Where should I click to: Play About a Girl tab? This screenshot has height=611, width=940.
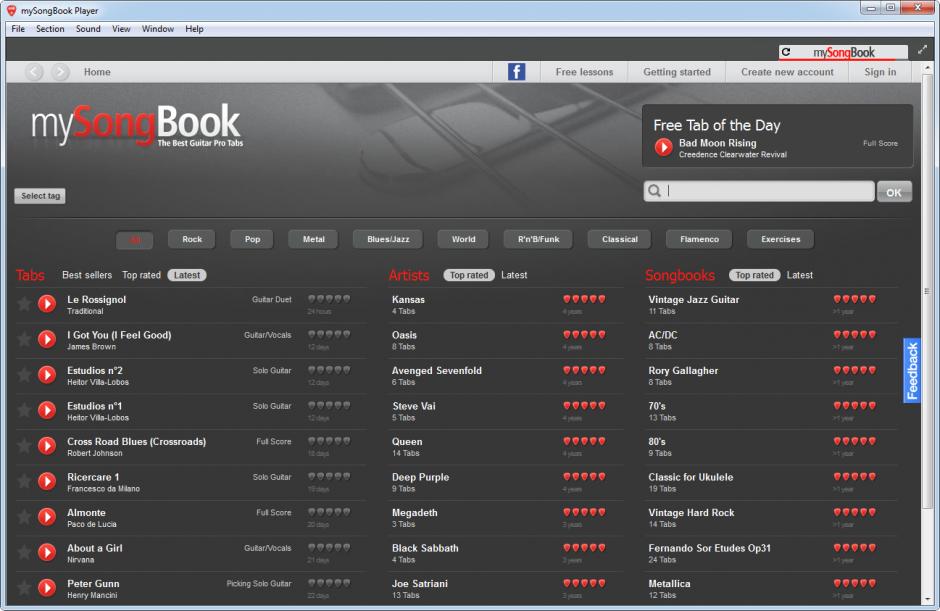click(47, 552)
